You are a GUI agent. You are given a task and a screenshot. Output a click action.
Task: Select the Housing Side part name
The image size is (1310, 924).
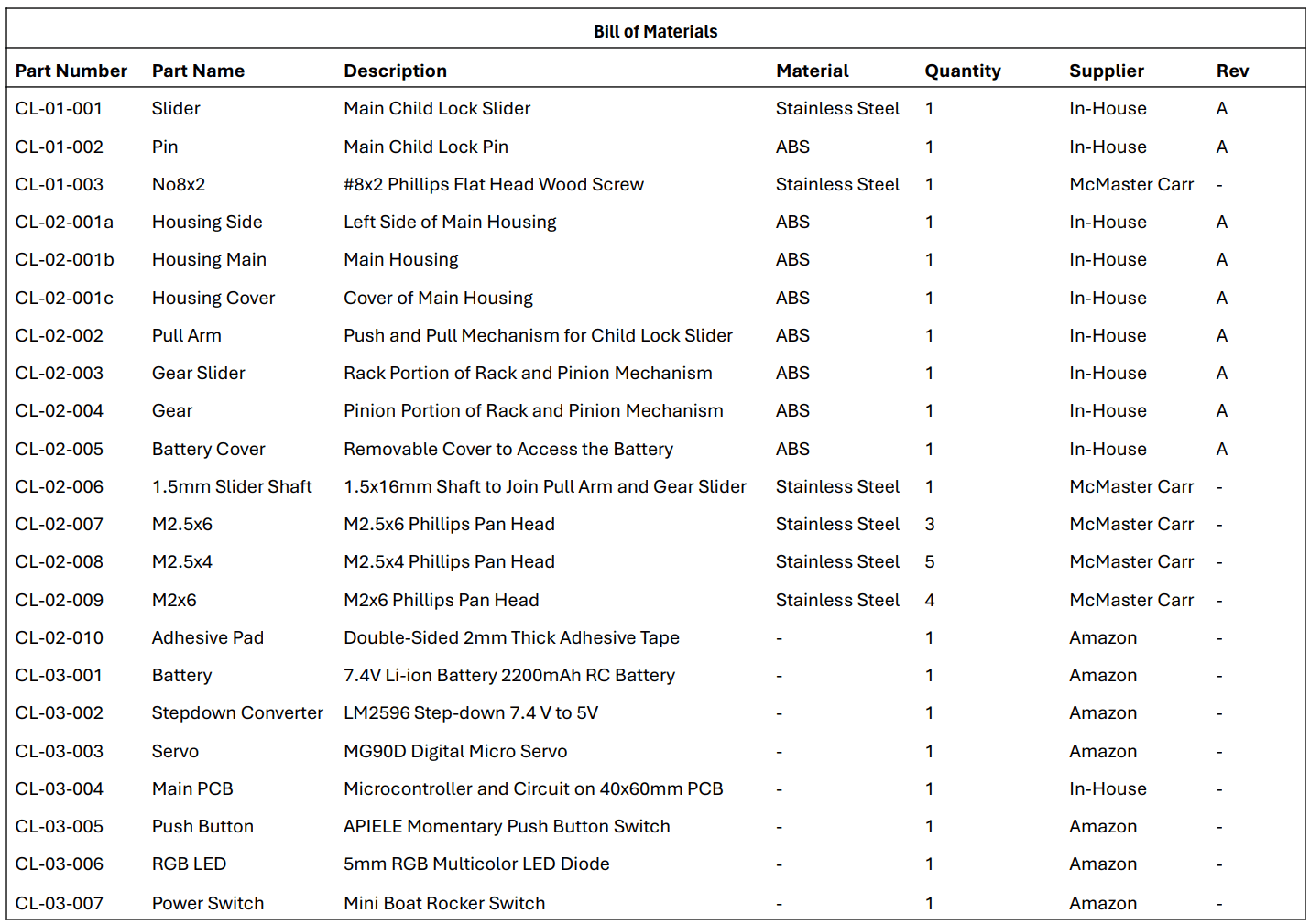click(x=207, y=222)
